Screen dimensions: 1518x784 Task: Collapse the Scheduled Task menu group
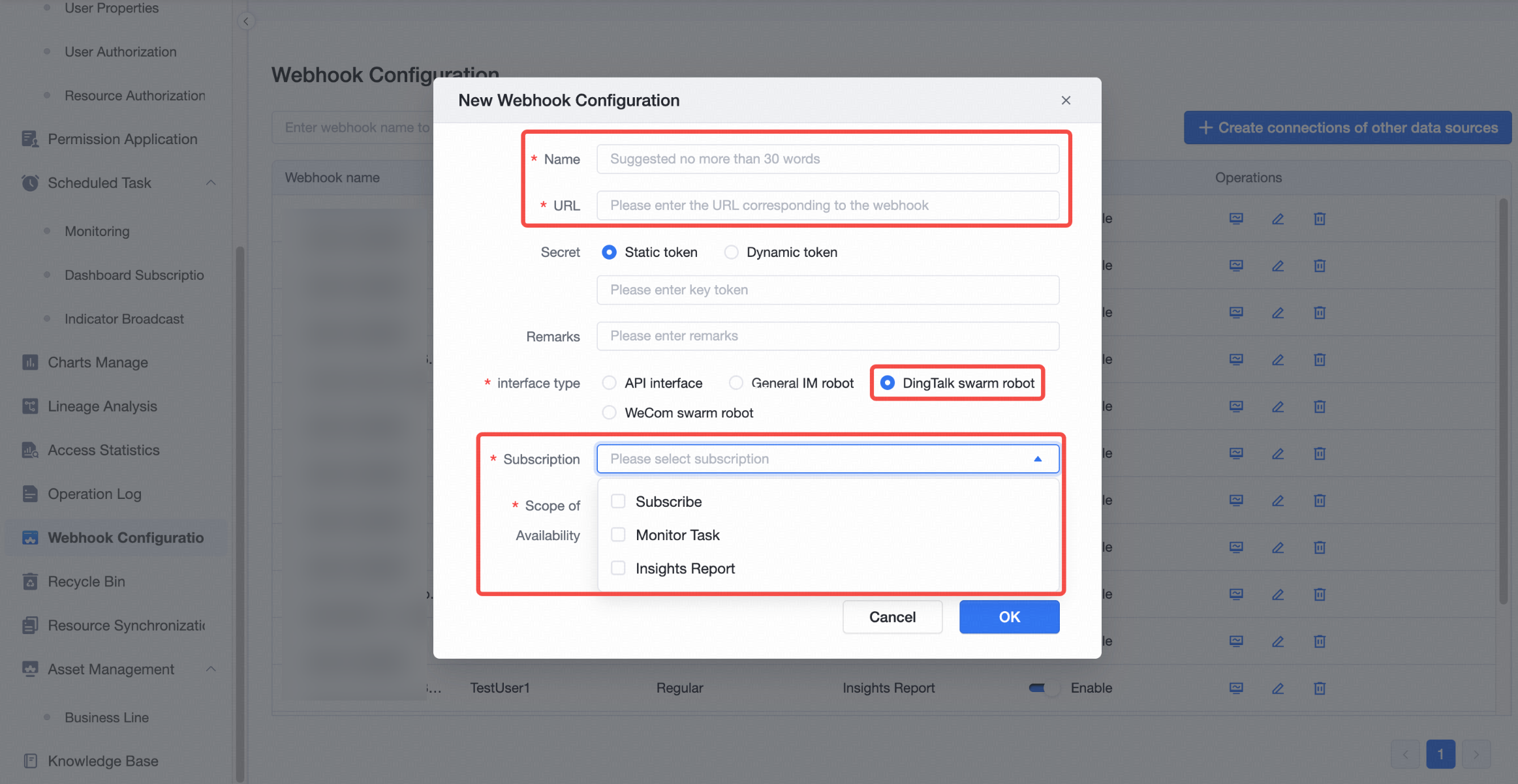[x=211, y=183]
